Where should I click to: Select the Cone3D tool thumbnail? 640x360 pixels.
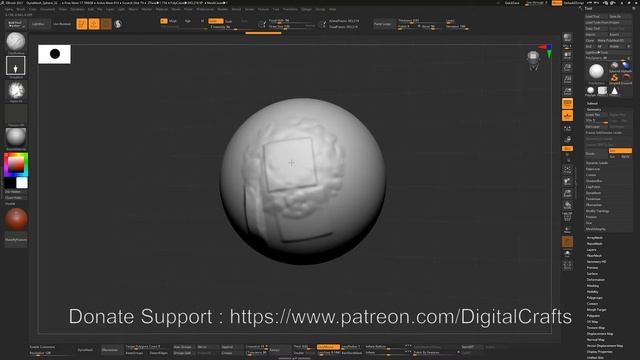(x=614, y=91)
